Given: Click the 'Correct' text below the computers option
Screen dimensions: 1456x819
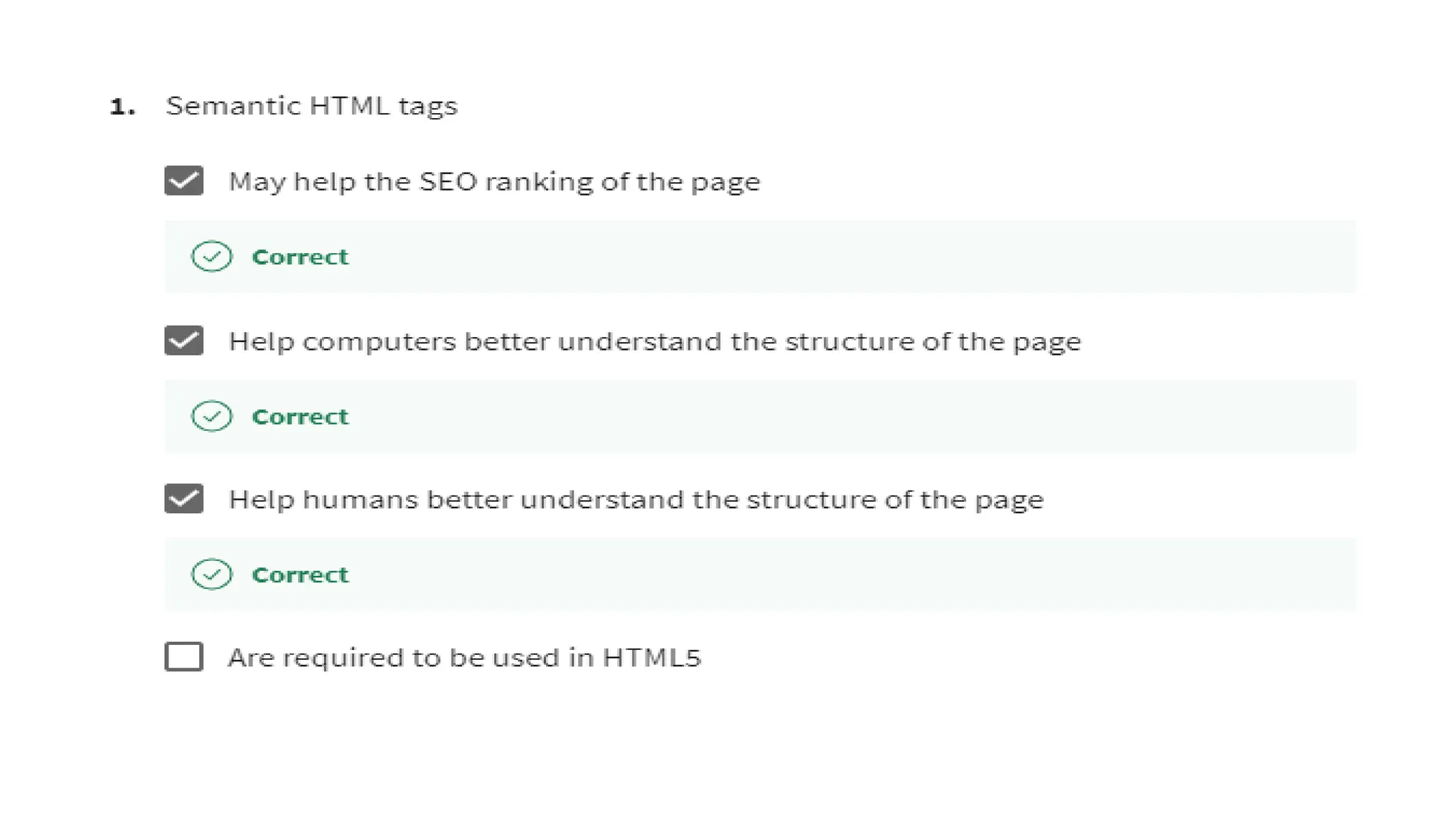Looking at the screenshot, I should click(300, 417).
